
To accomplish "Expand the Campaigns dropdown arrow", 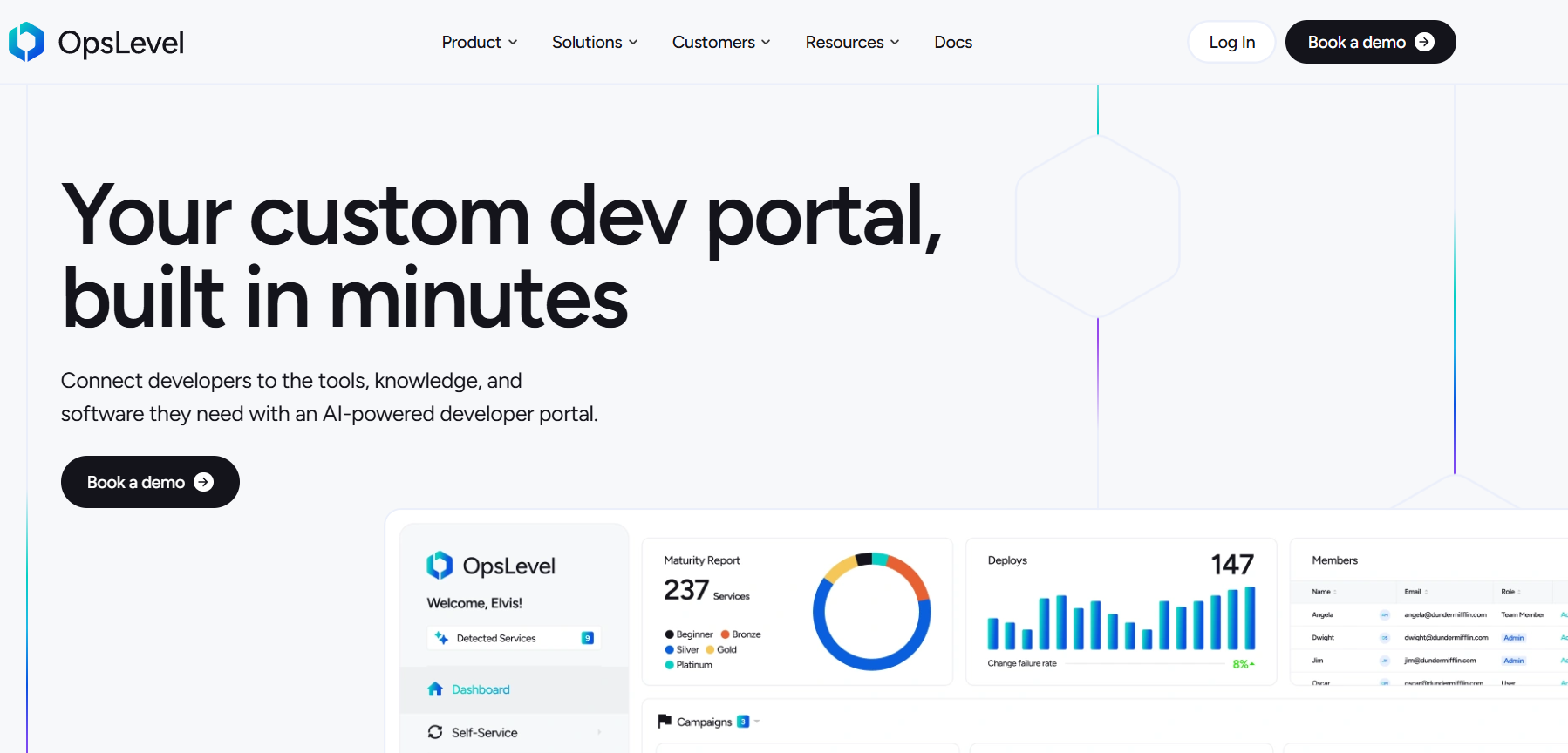I will click(x=757, y=721).
